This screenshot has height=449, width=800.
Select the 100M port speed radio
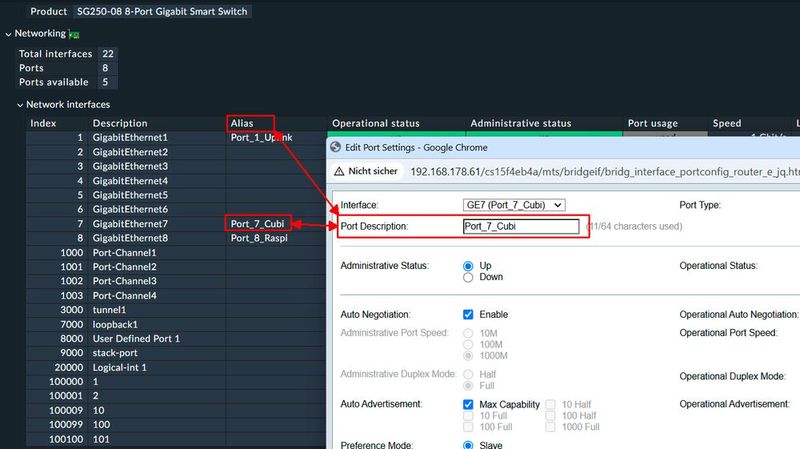pos(468,344)
